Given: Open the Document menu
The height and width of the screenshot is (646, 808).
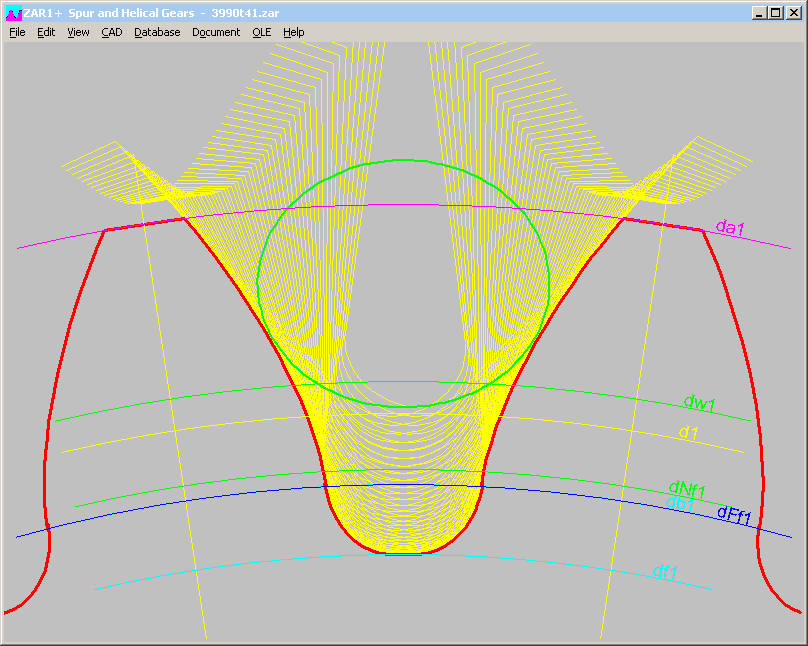Looking at the screenshot, I should (216, 32).
